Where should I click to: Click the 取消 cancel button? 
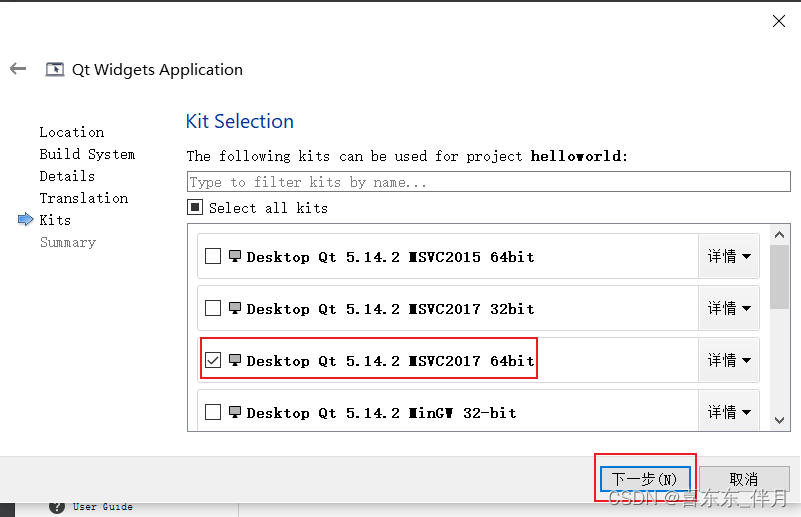pos(744,479)
